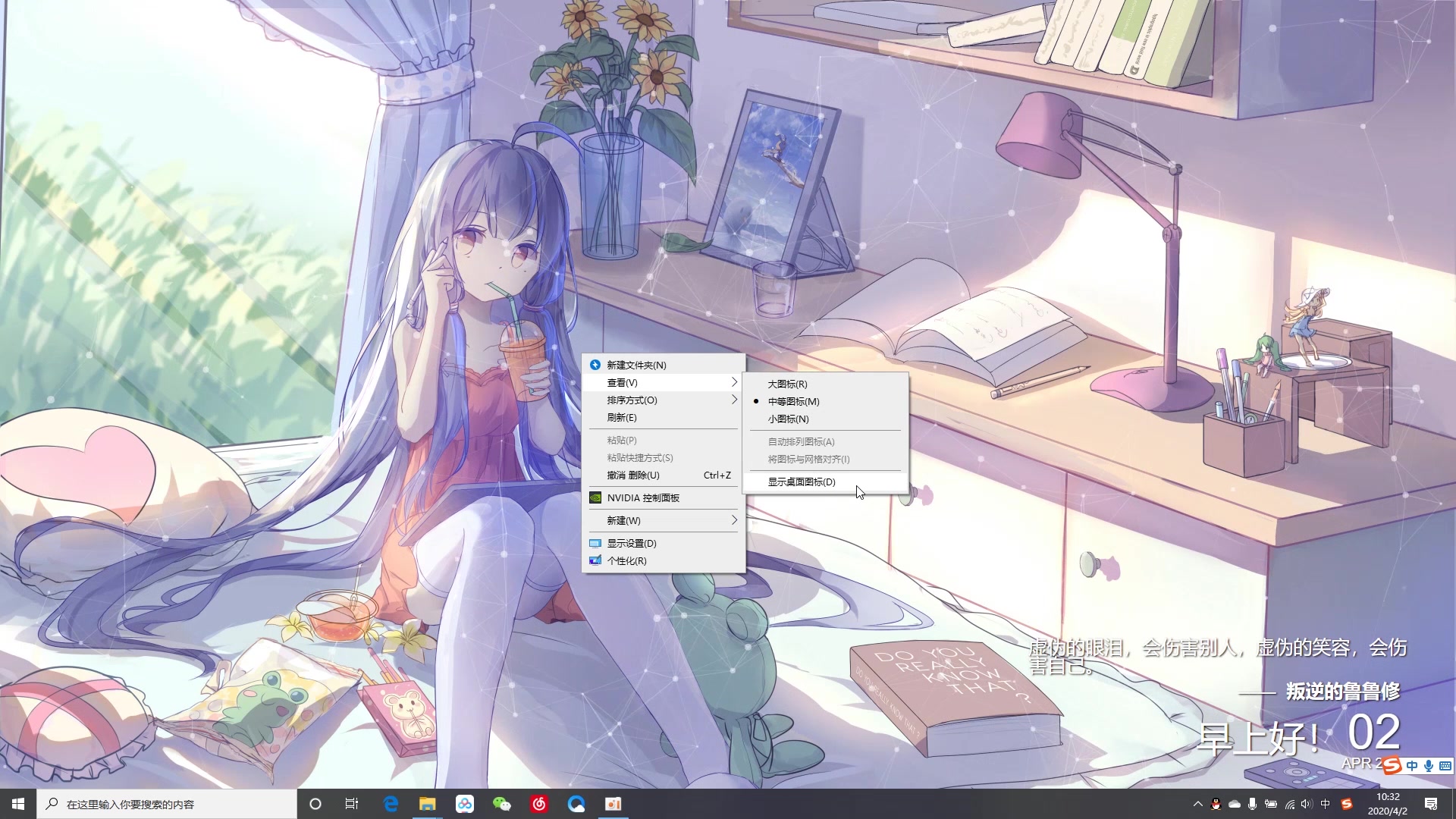Screen dimensions: 1456x819
Task: Open the PowerPoint taskbar icon
Action: coord(613,804)
